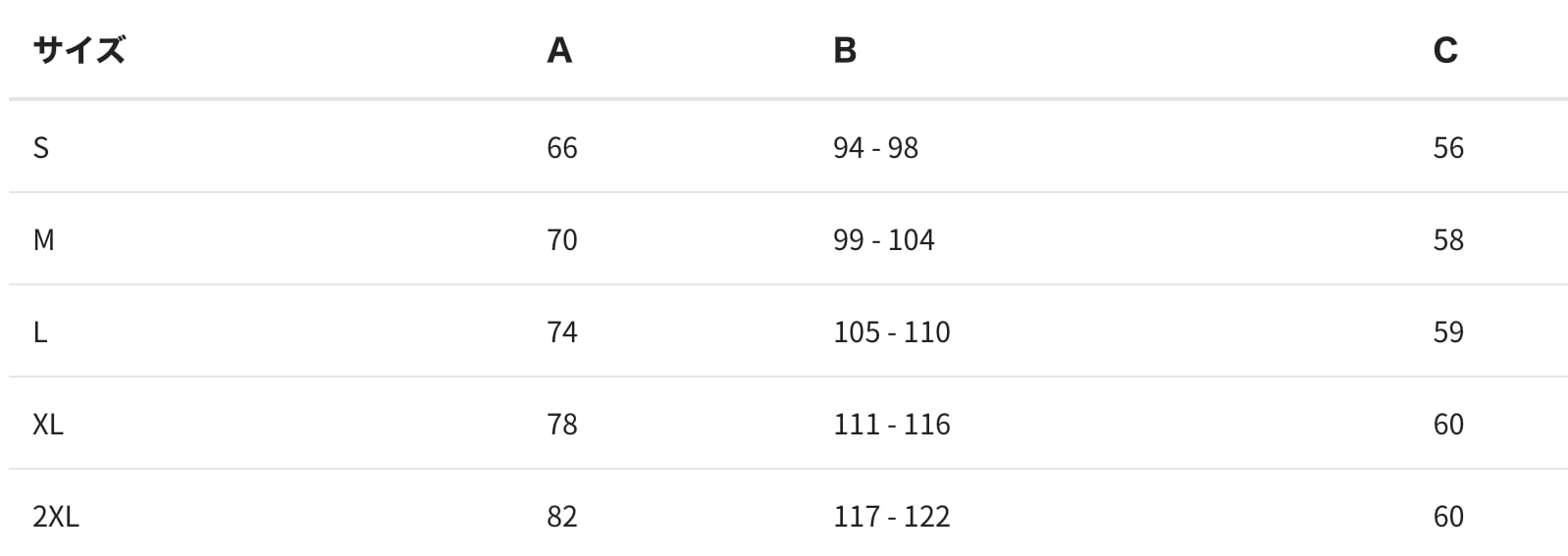Click value 66 in the S row

562,147
